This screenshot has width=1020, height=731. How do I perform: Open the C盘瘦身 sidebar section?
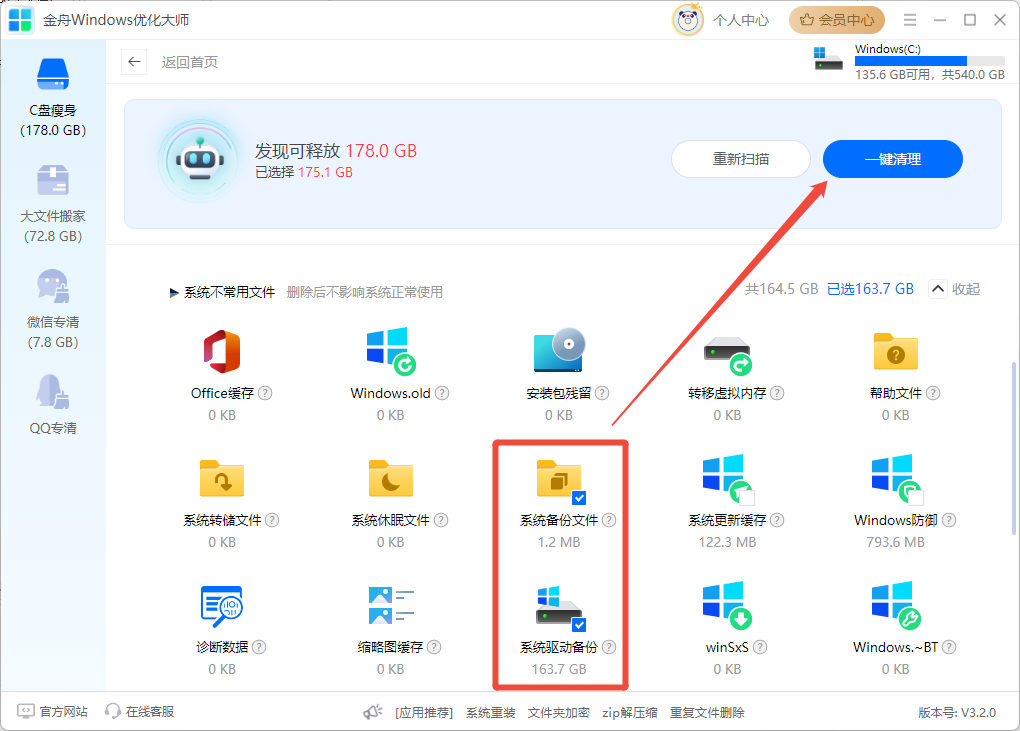coord(53,98)
